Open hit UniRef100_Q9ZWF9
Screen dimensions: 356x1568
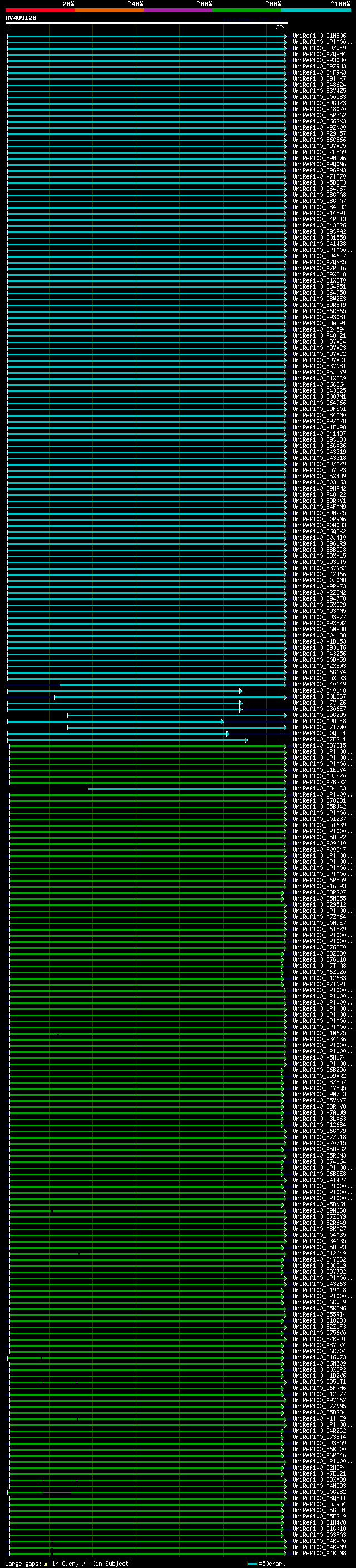[x=319, y=48]
